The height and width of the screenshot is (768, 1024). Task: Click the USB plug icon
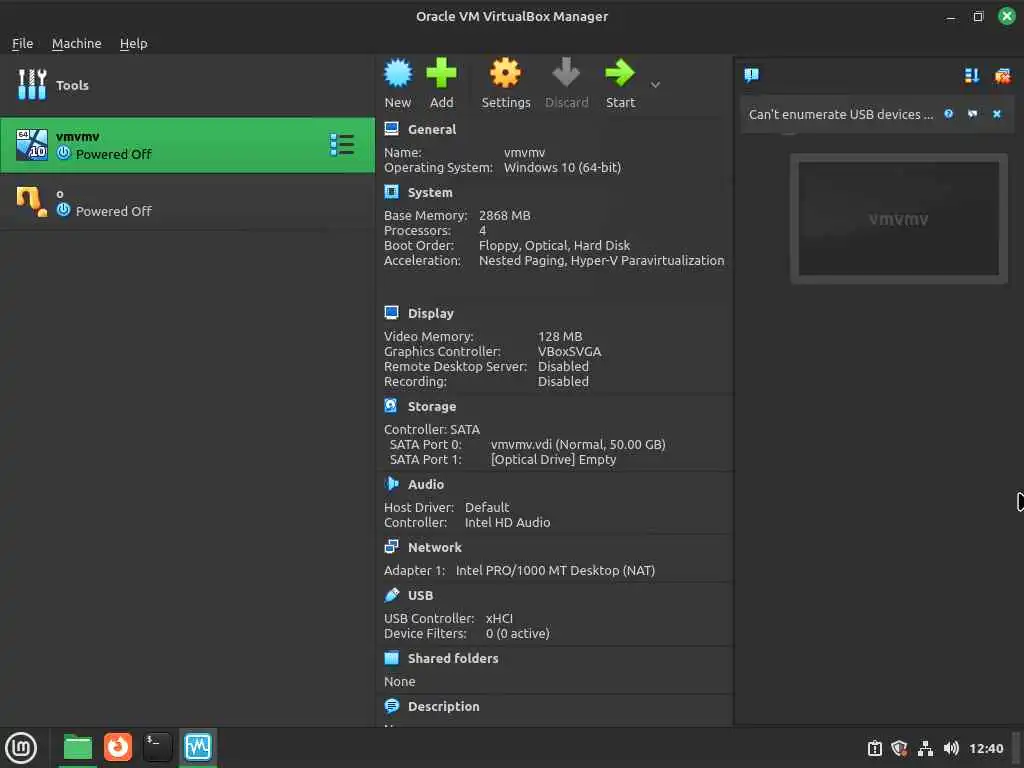391,595
